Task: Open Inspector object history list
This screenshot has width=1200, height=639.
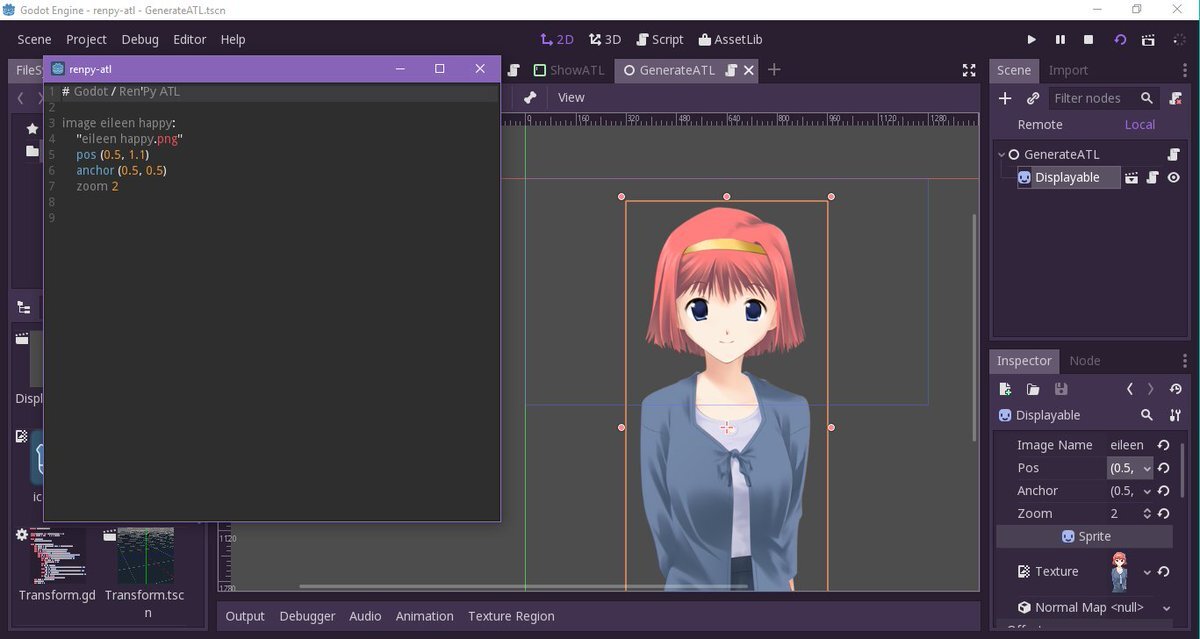Action: (x=1175, y=389)
